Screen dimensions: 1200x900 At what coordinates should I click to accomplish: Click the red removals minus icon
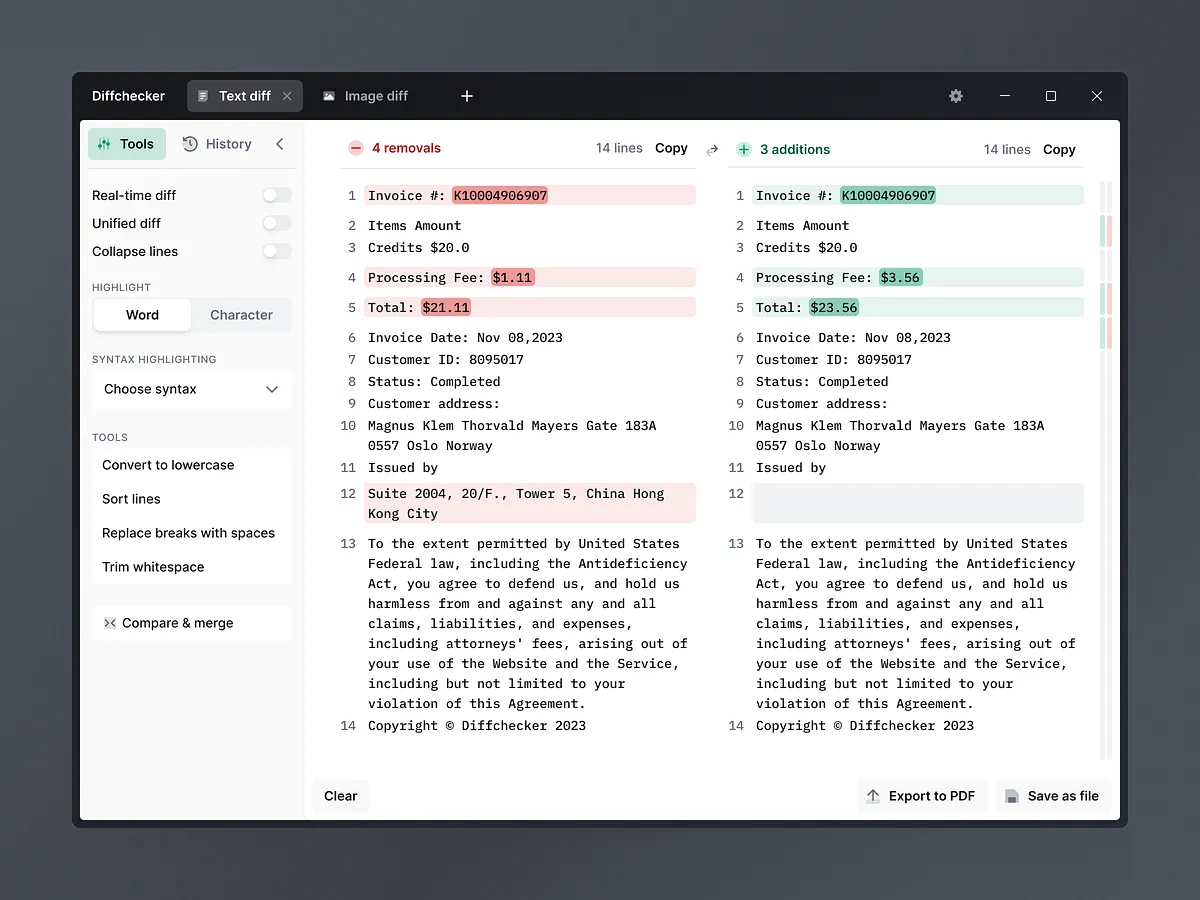(356, 148)
